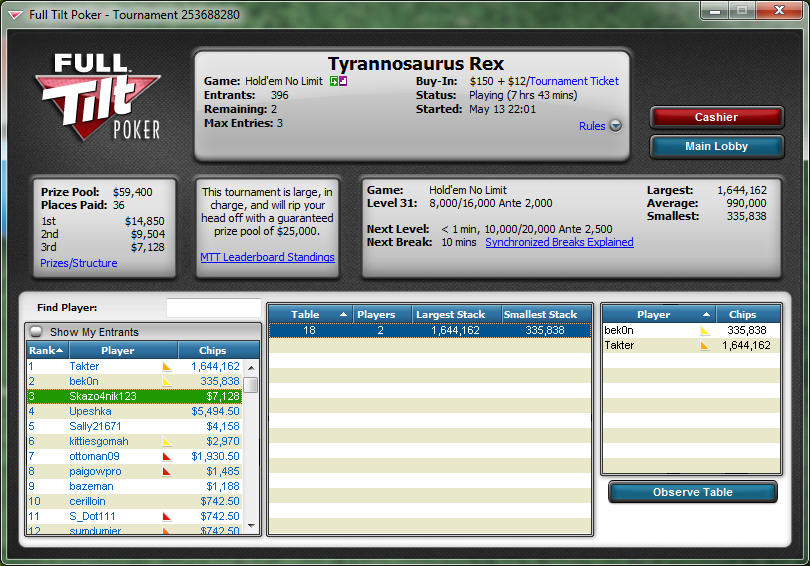Click orange icon beside Takter in table panel
The image size is (810, 566).
tap(705, 345)
